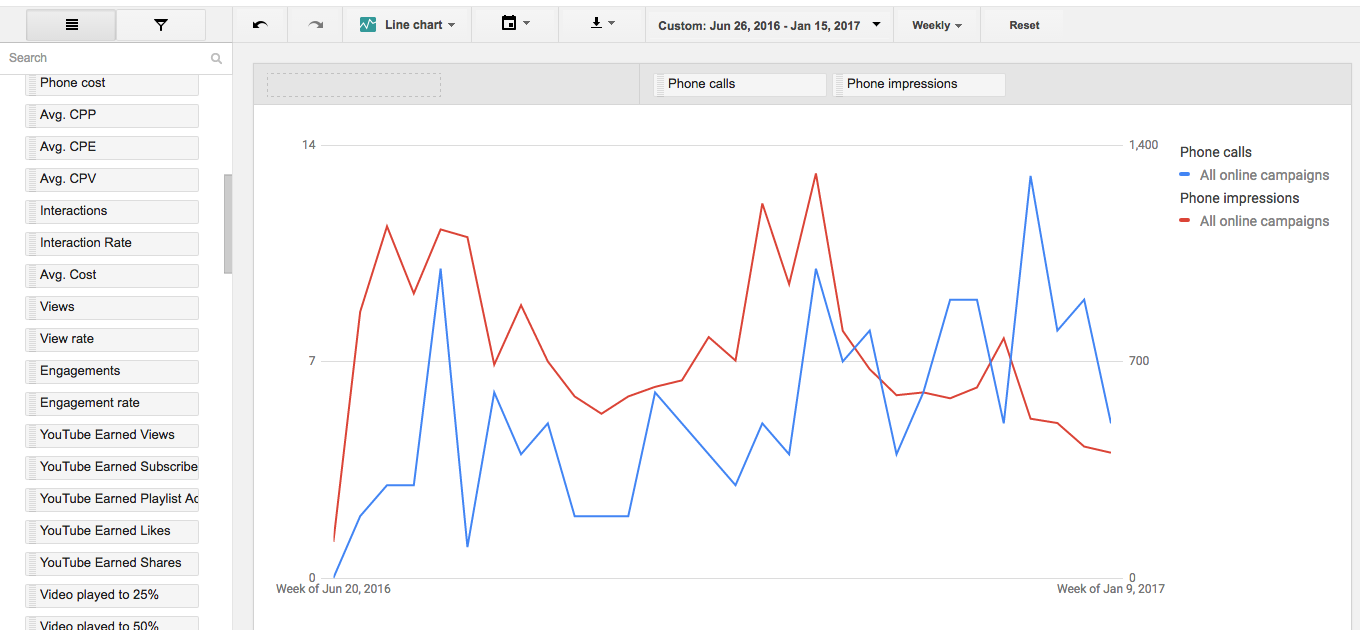Select the Interactions metric
This screenshot has width=1360, height=630.
pos(111,211)
